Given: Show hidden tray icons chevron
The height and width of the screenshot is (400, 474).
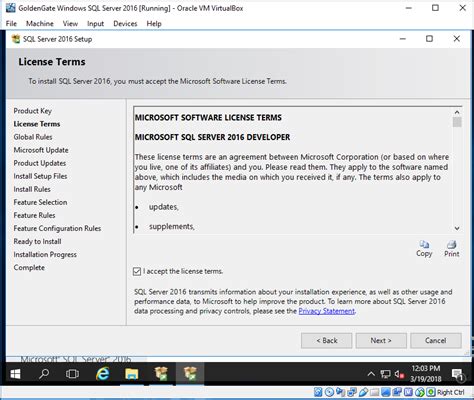Looking at the screenshot, I should (371, 374).
